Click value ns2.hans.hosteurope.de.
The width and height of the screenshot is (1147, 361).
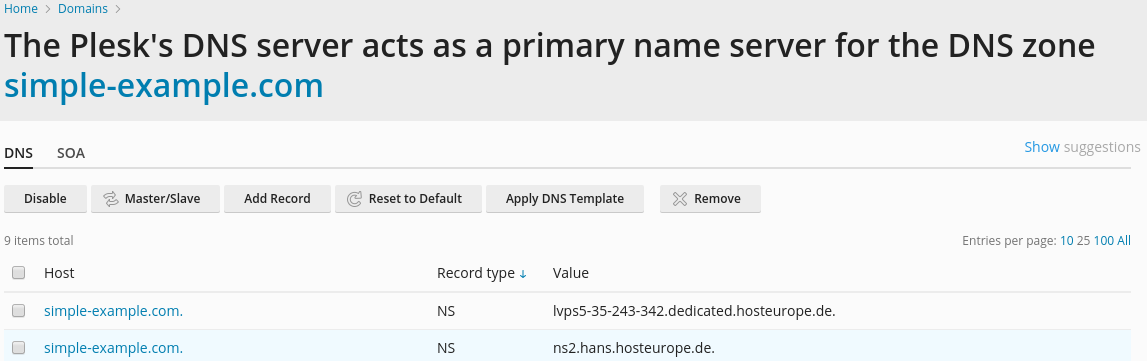point(633,348)
